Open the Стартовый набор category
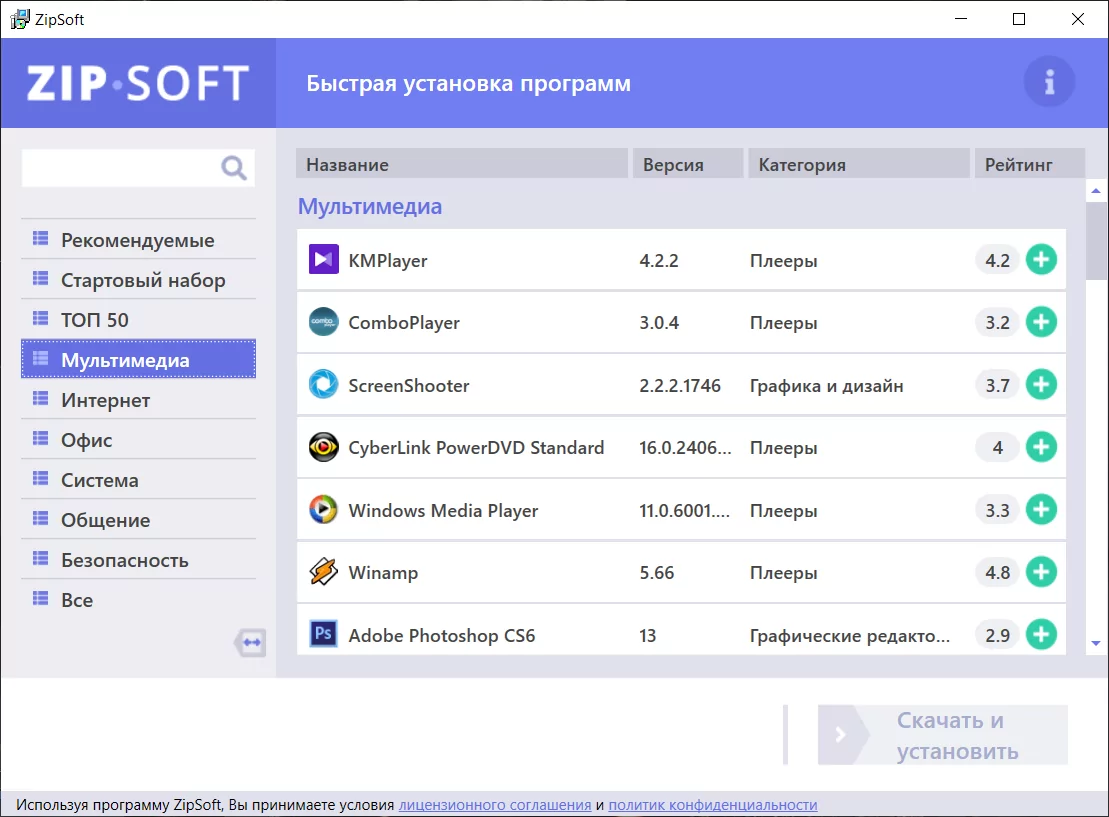 (x=139, y=280)
